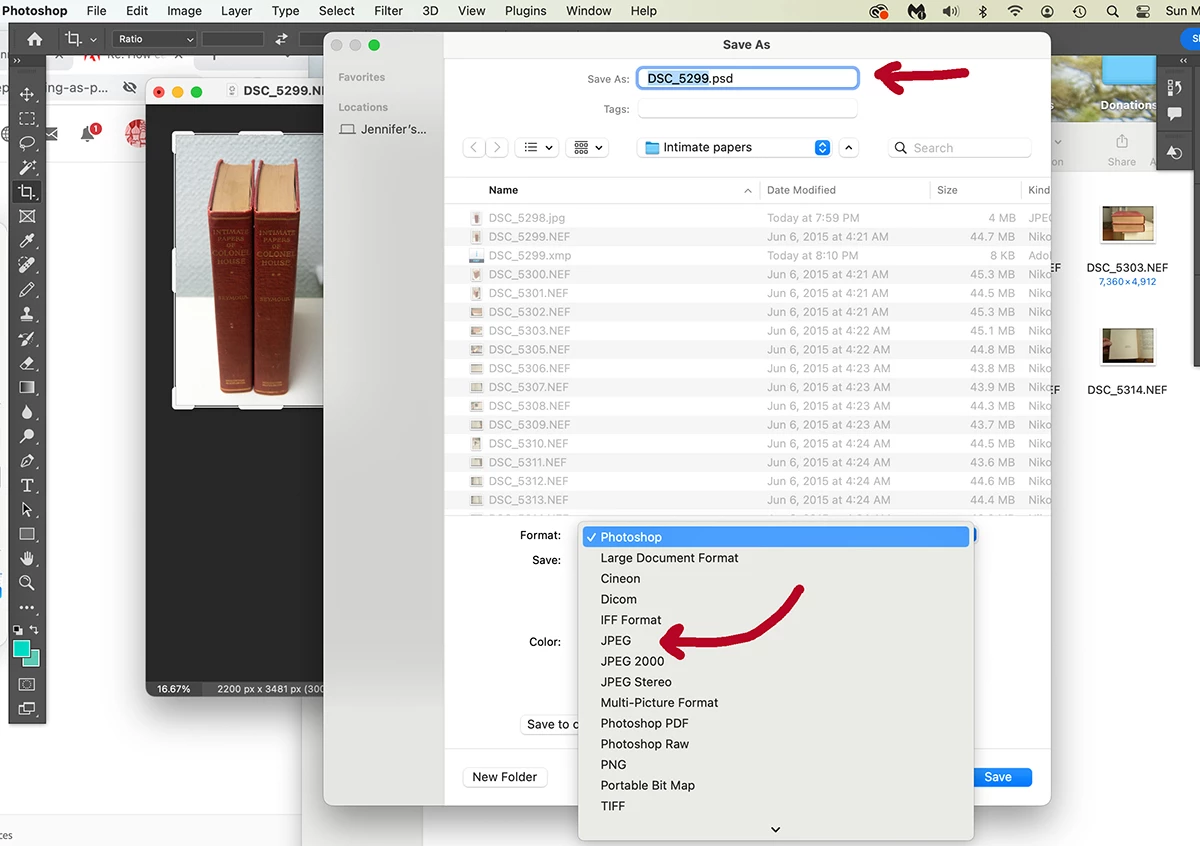1200x846 pixels.
Task: Go back in Save dialog navigation
Action: [474, 147]
